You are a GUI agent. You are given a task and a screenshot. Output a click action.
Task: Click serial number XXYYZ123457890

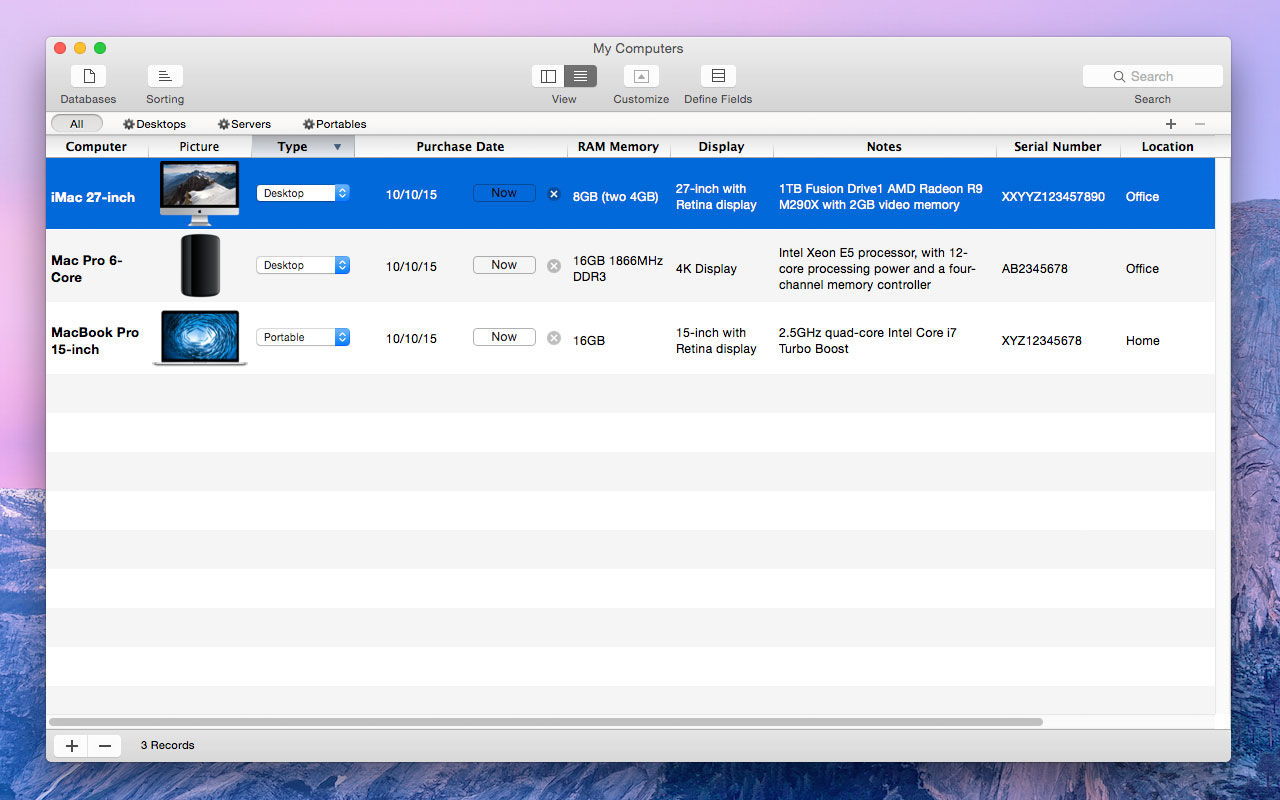(1053, 197)
